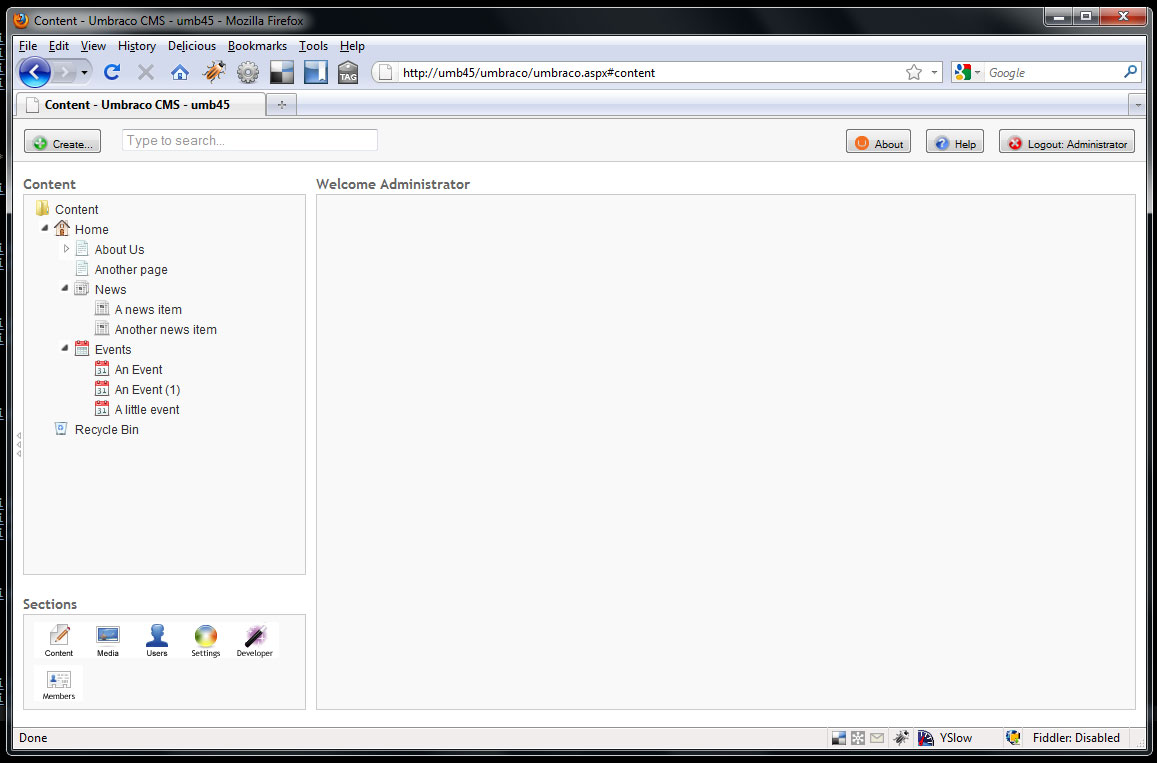Reload the page with the refresh icon
1157x763 pixels.
point(112,72)
